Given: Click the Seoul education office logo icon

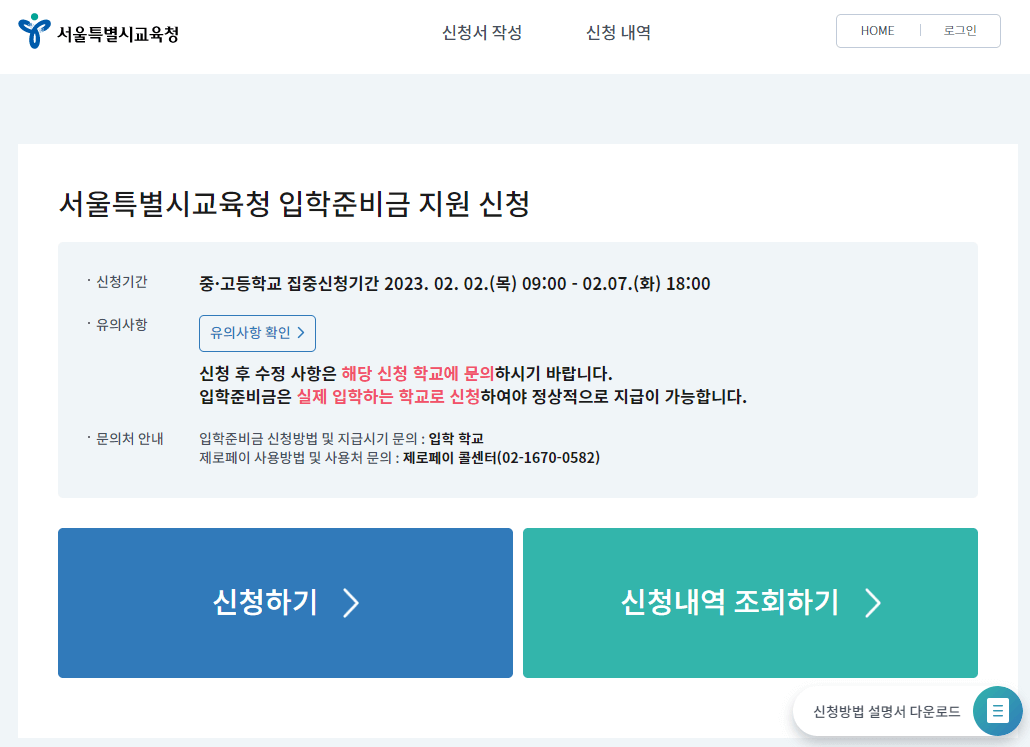Looking at the screenshot, I should (x=36, y=30).
